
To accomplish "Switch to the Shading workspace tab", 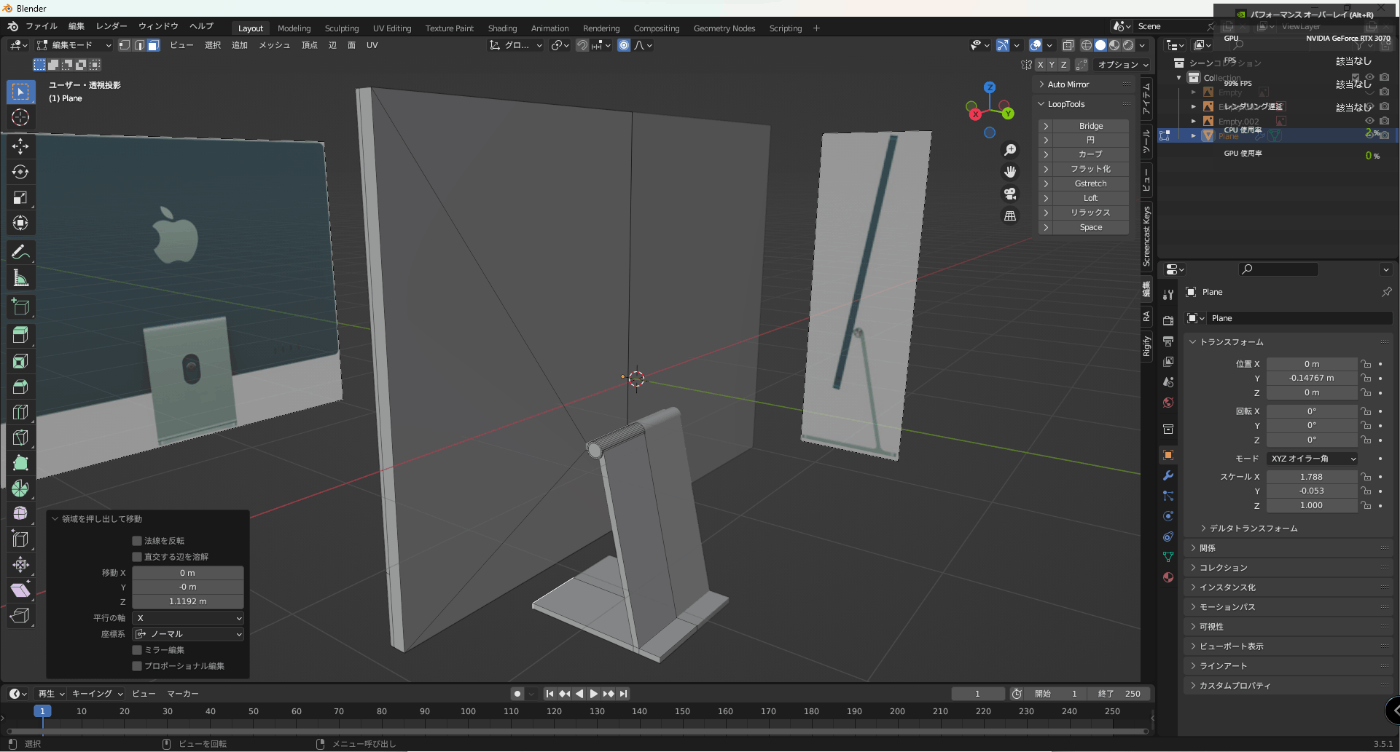I will (503, 28).
